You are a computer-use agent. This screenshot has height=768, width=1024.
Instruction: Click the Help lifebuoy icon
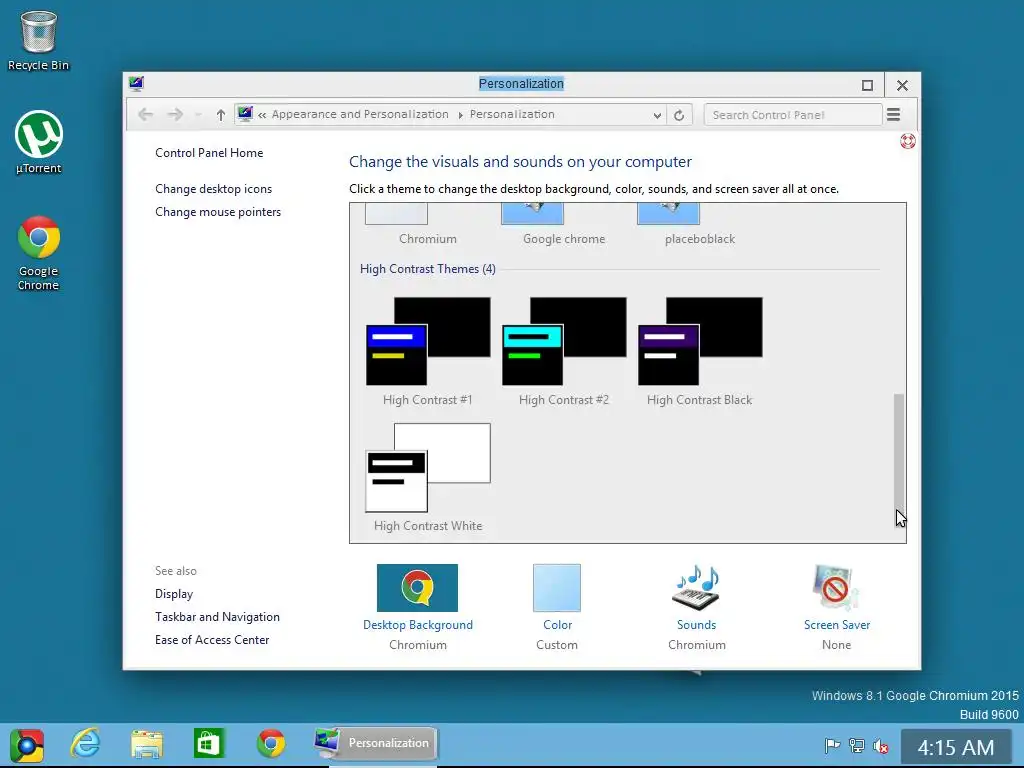(x=908, y=141)
